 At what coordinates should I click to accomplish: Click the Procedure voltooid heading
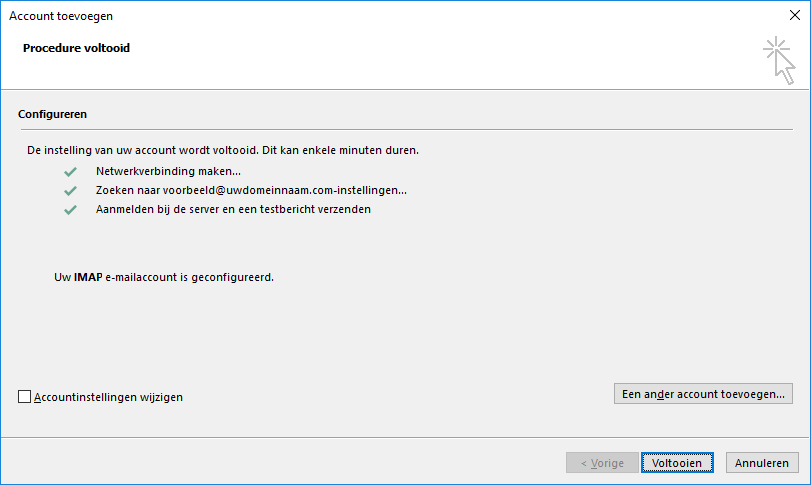[77, 48]
